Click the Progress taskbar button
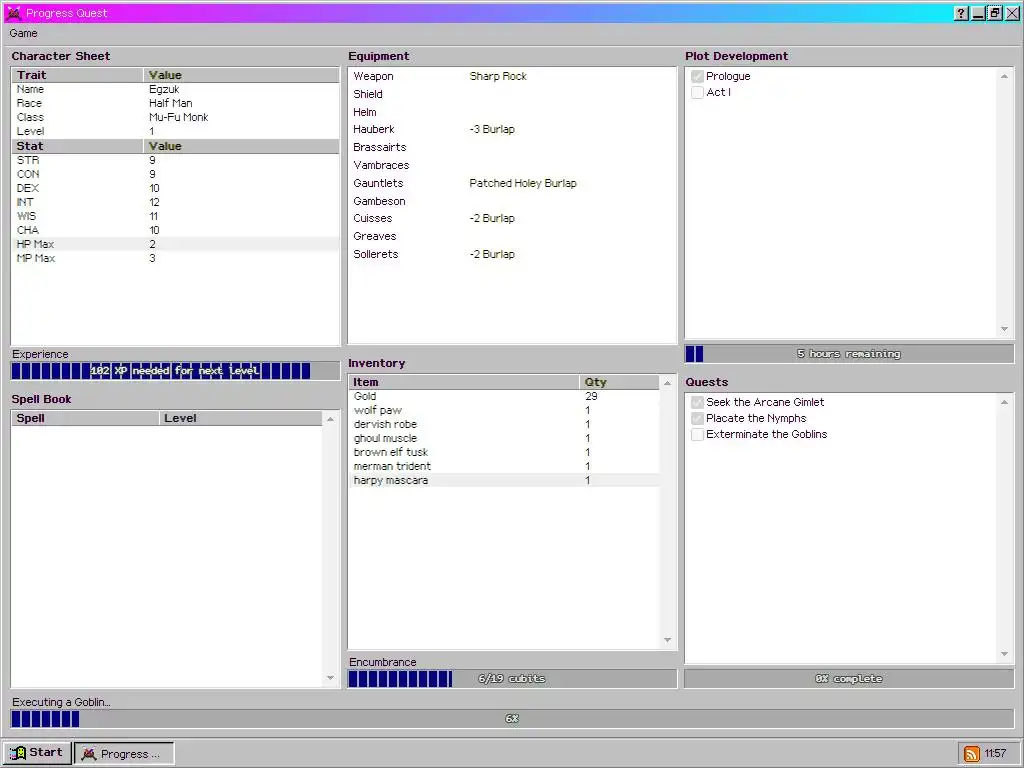The width and height of the screenshot is (1024, 768). [124, 754]
